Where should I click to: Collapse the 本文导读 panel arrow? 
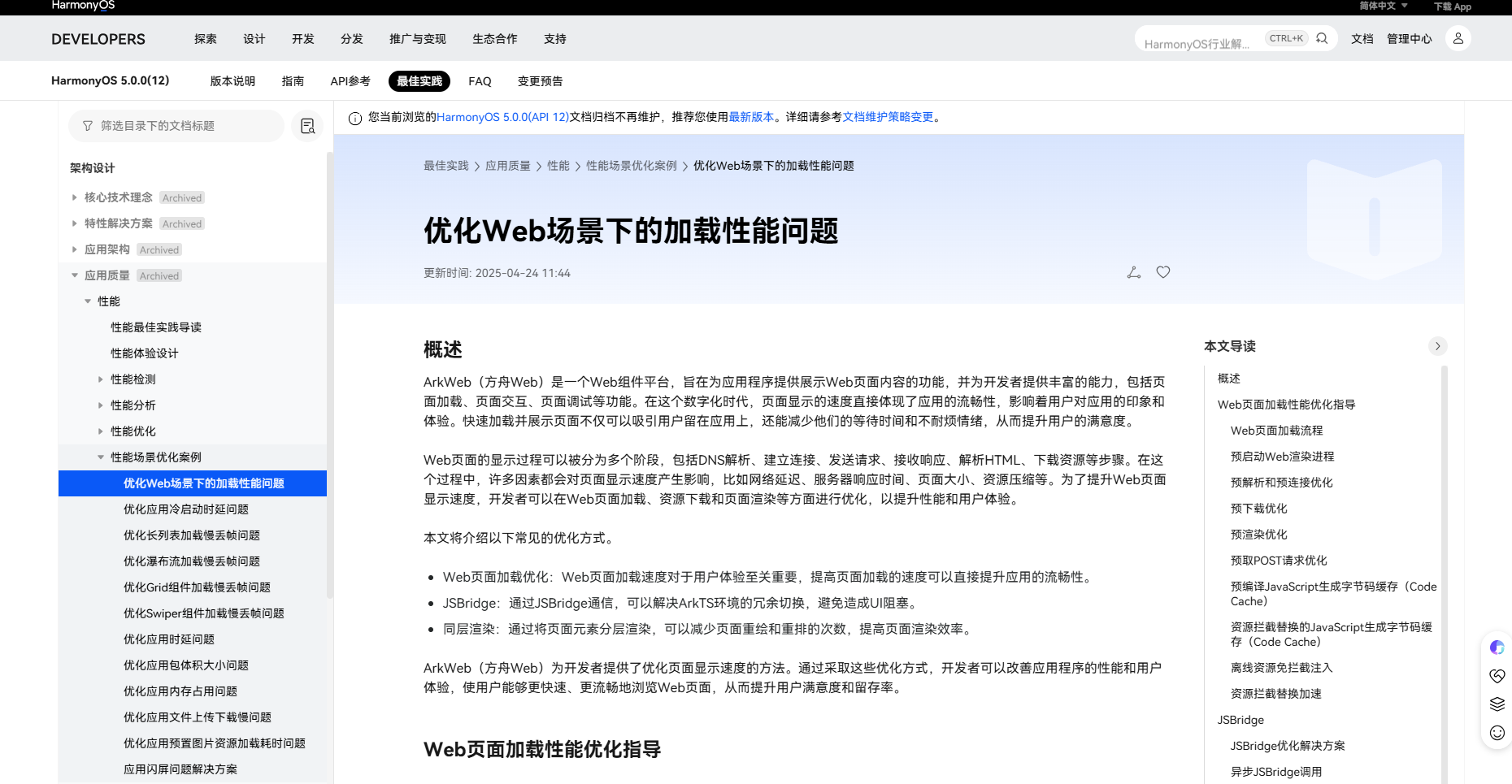click(x=1437, y=346)
